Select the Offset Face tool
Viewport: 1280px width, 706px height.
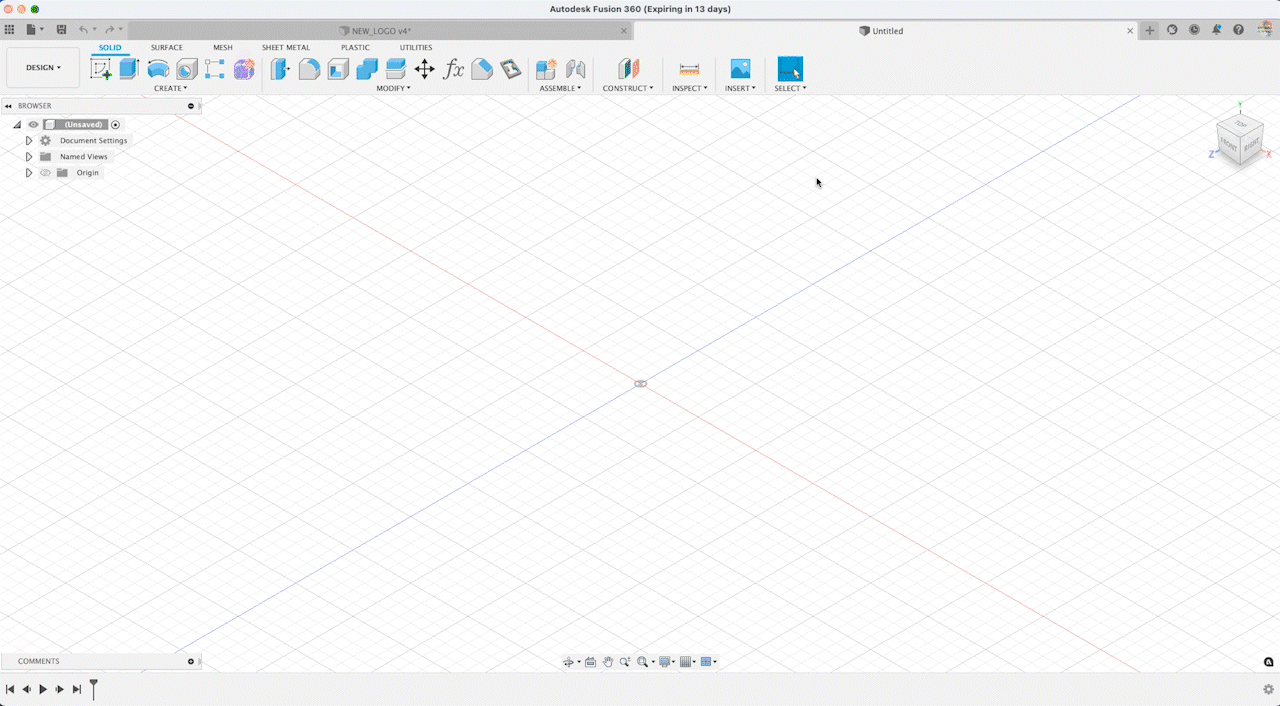[396, 69]
